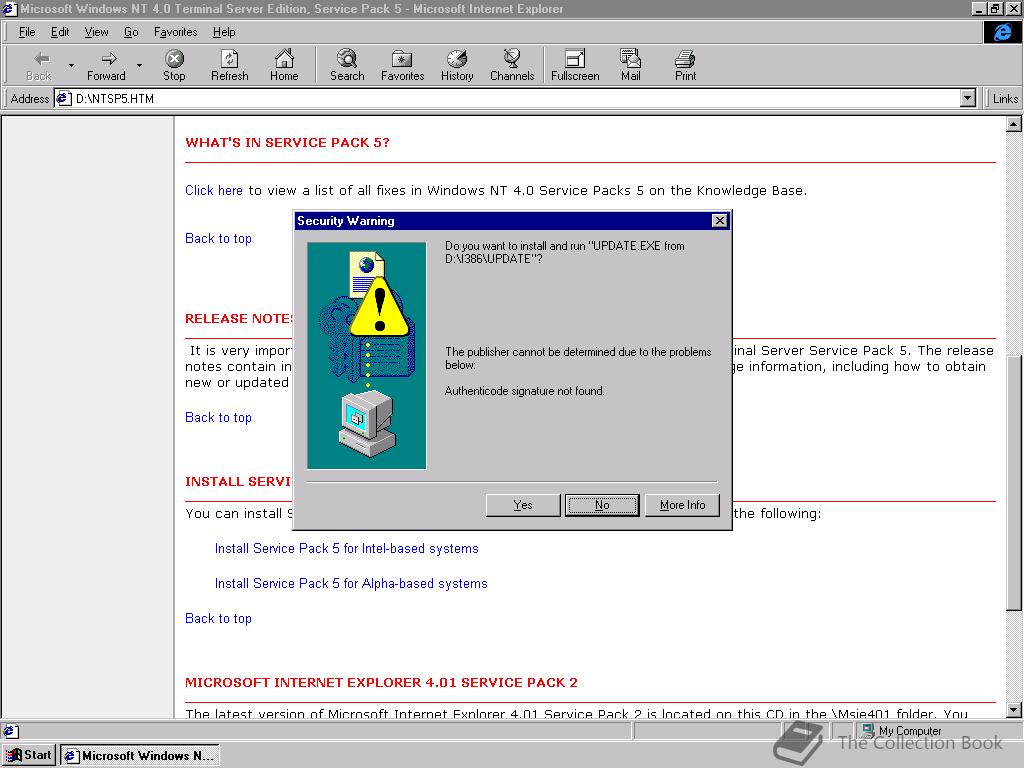Open the View menu

[96, 32]
